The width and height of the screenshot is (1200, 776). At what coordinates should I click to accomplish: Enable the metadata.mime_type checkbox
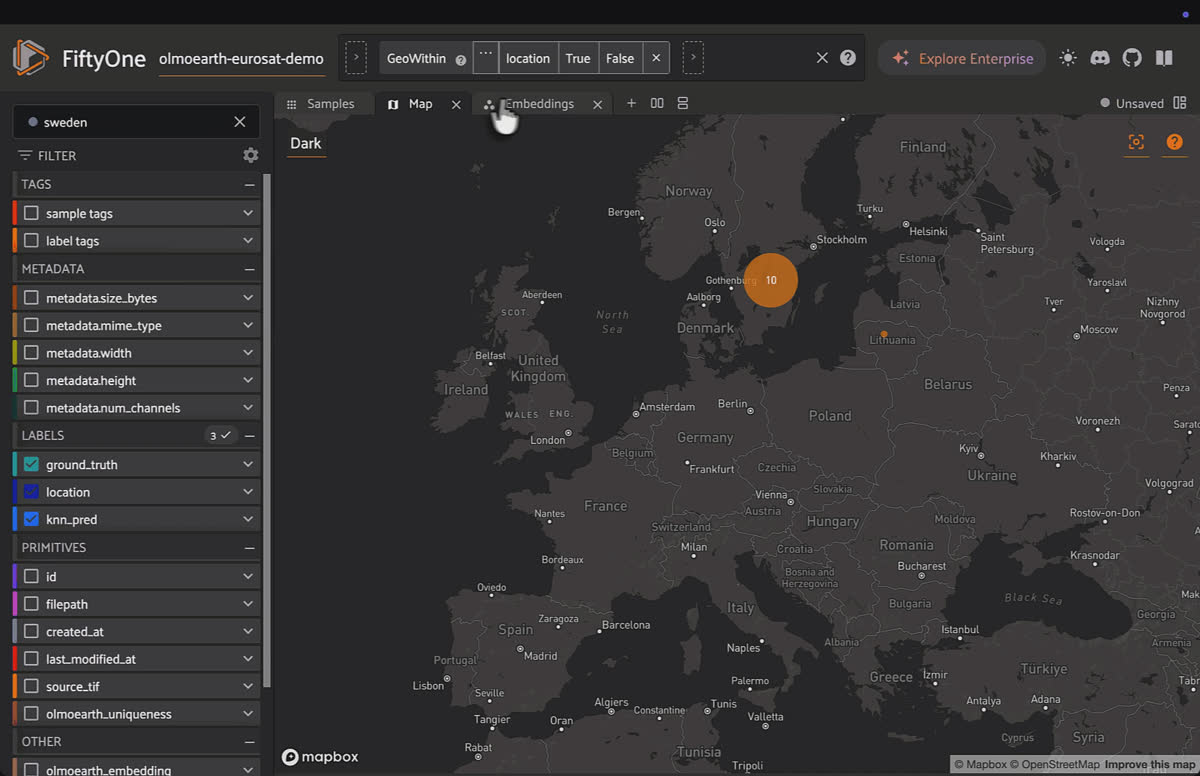[31, 326]
